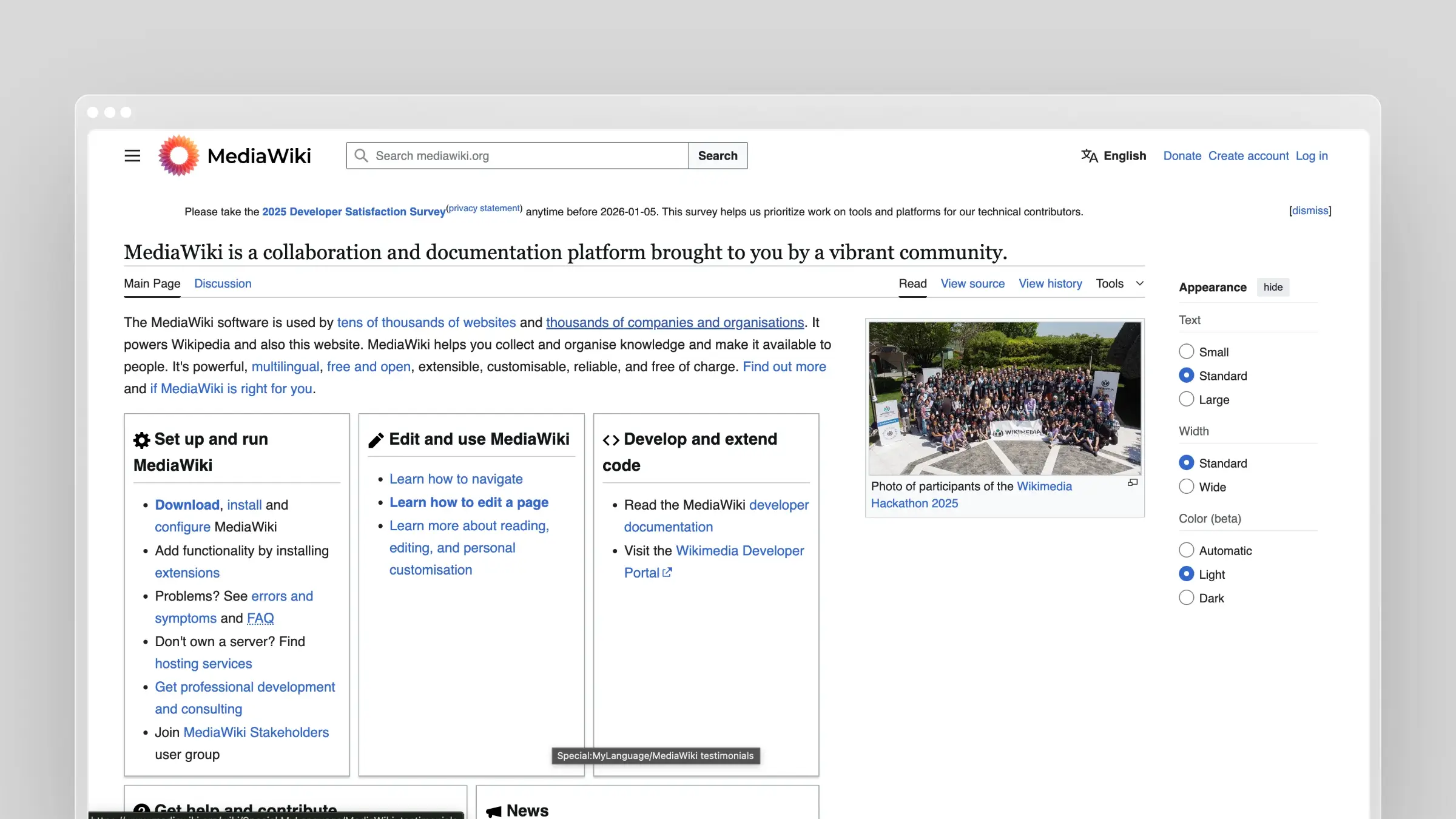1456x819 pixels.
Task: Follow the Learn how to edit a page link
Action: [468, 502]
